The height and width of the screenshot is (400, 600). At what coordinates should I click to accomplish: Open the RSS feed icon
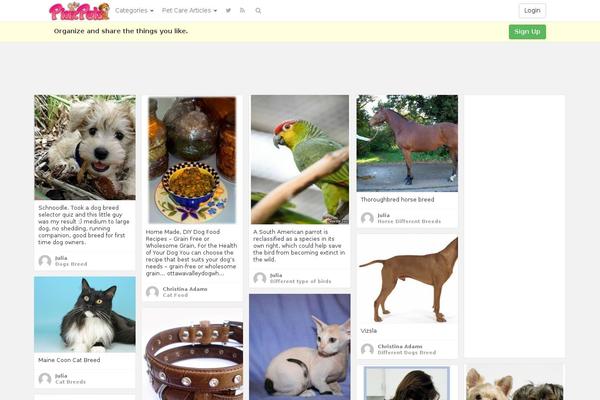pyautogui.click(x=242, y=11)
